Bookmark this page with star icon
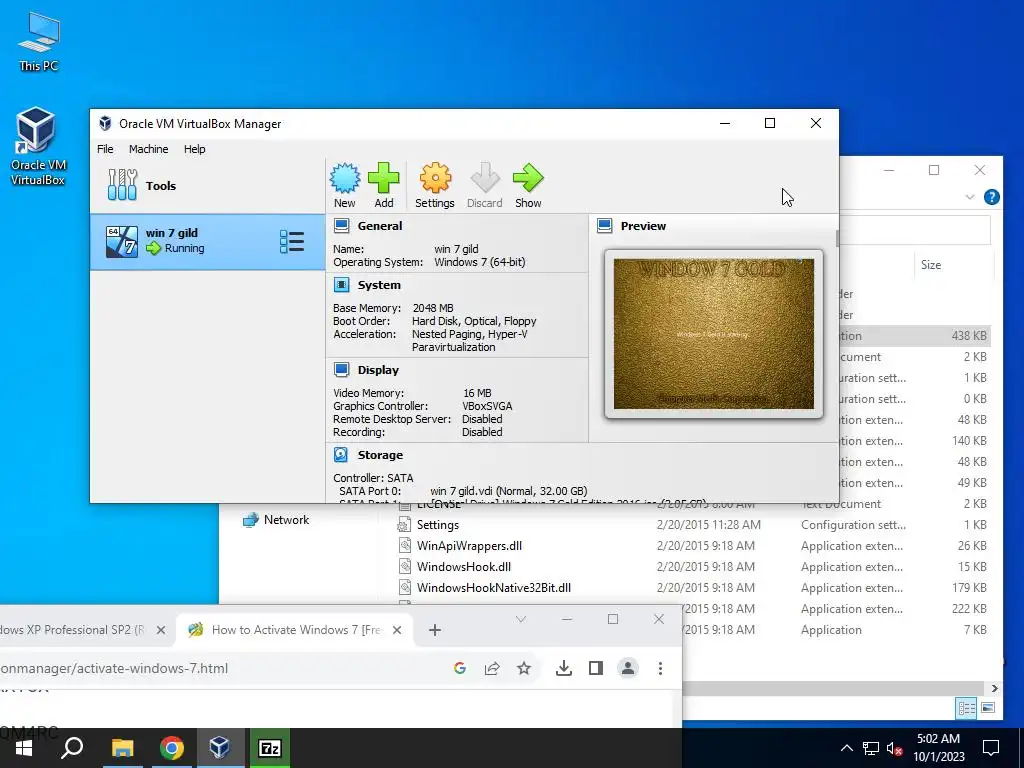The image size is (1024, 768). (x=524, y=668)
